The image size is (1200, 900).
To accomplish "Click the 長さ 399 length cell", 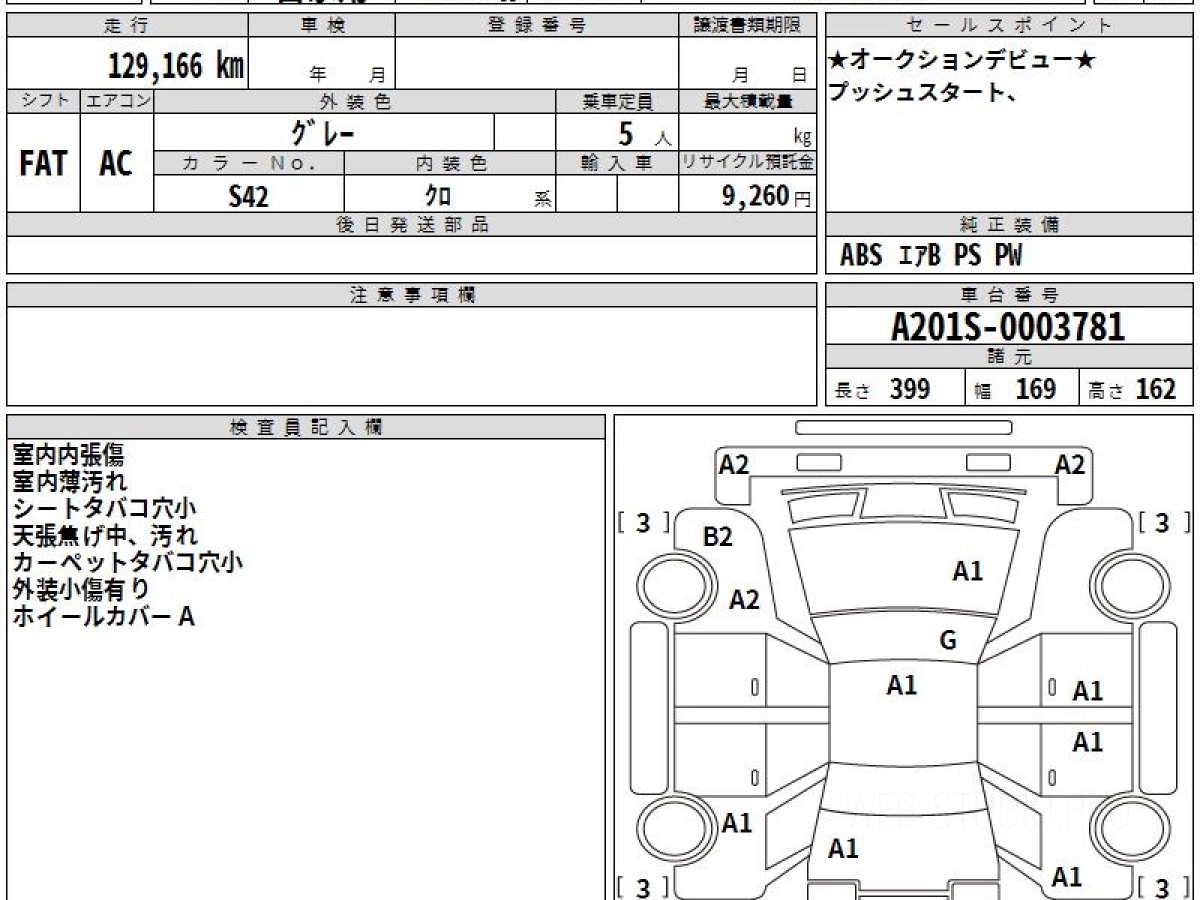I will pyautogui.click(x=895, y=389).
